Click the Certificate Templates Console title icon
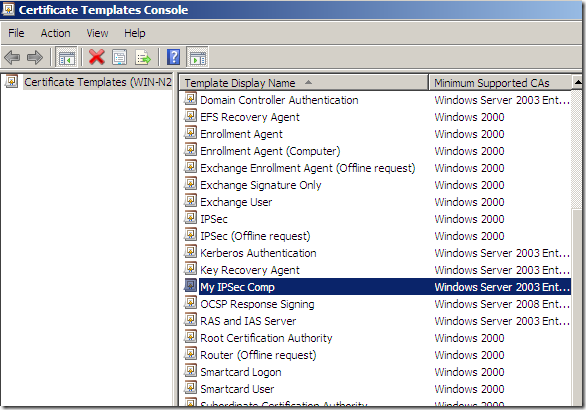The height and width of the screenshot is (410, 586). coord(8,9)
